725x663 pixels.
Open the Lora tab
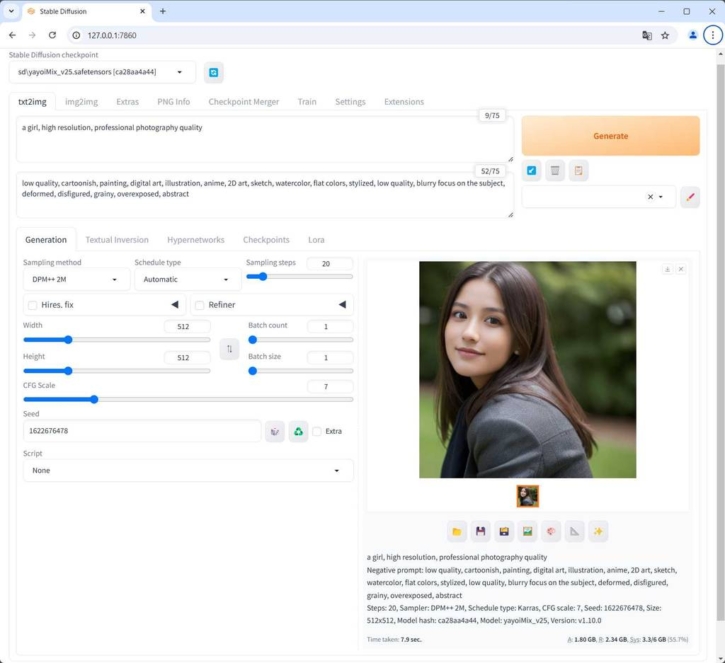click(316, 240)
